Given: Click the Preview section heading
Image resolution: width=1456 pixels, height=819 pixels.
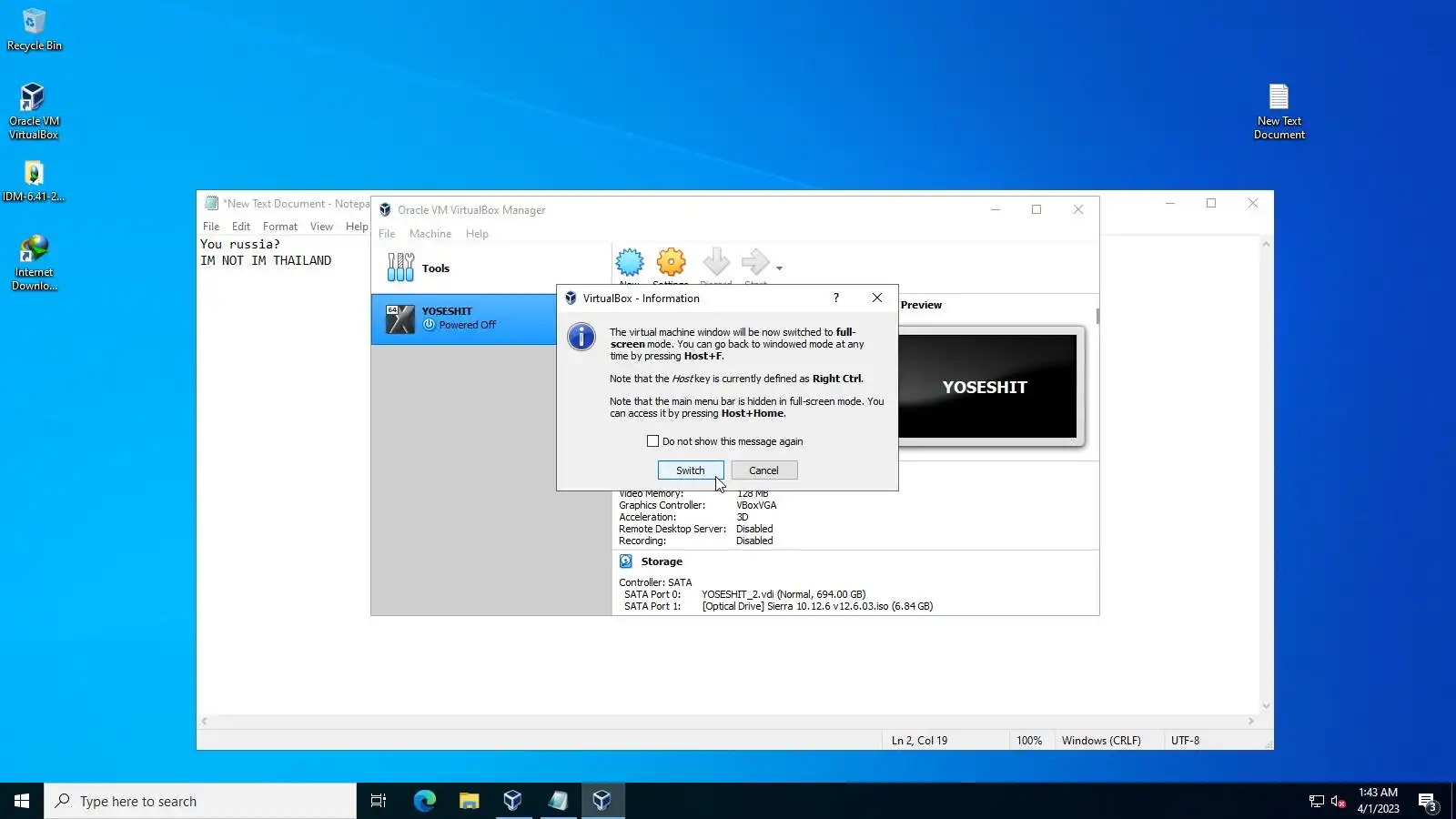Looking at the screenshot, I should tap(921, 305).
